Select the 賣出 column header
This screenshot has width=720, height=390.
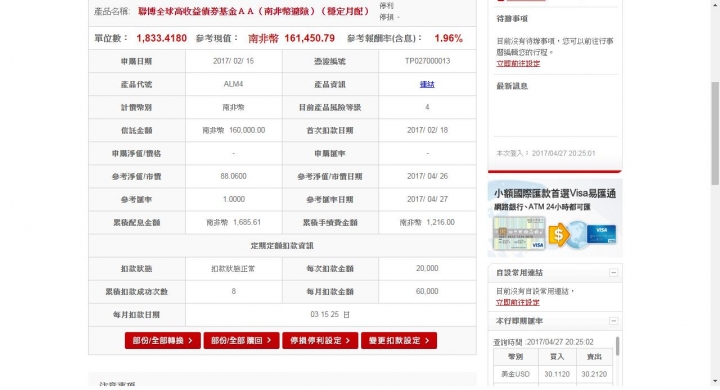click(594, 356)
